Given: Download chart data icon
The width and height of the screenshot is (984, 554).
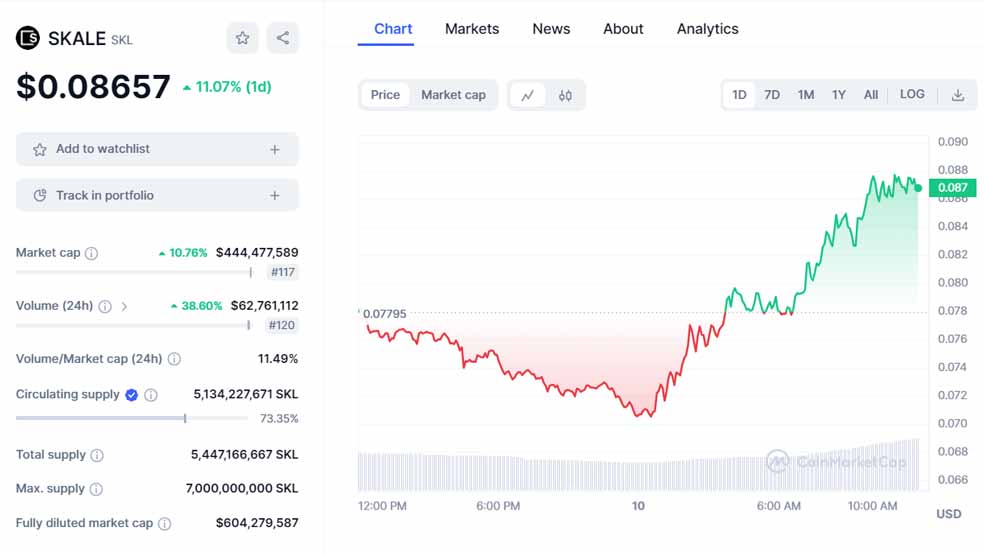Looking at the screenshot, I should pyautogui.click(x=957, y=95).
